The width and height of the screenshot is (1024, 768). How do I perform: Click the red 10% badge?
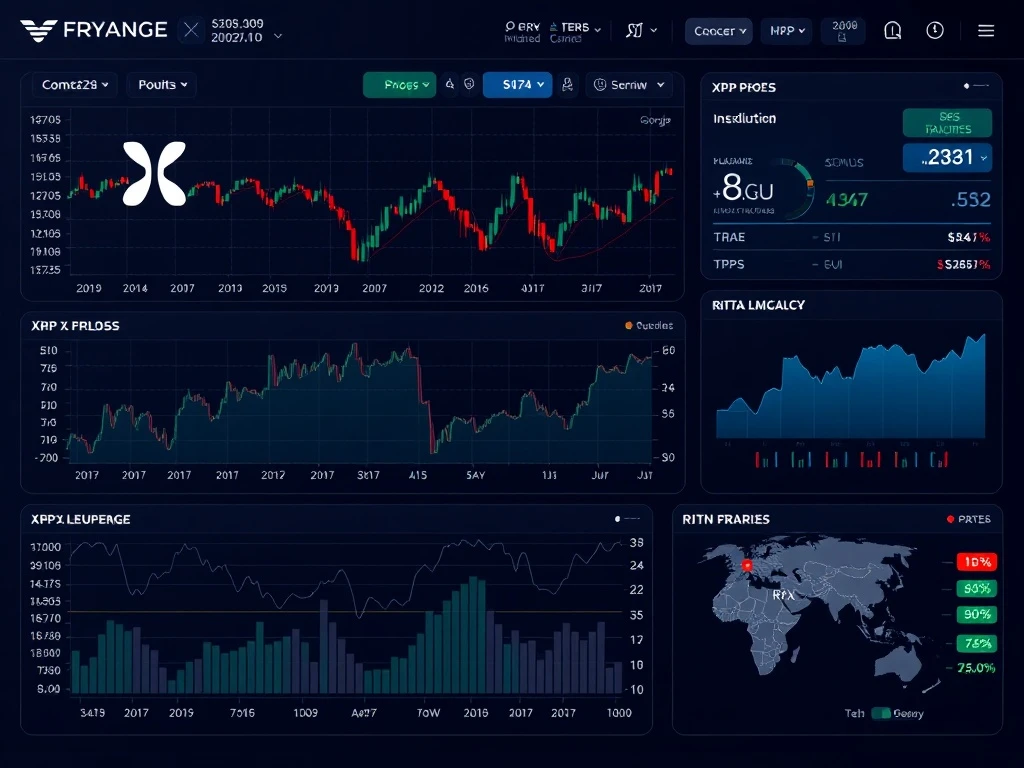click(976, 562)
